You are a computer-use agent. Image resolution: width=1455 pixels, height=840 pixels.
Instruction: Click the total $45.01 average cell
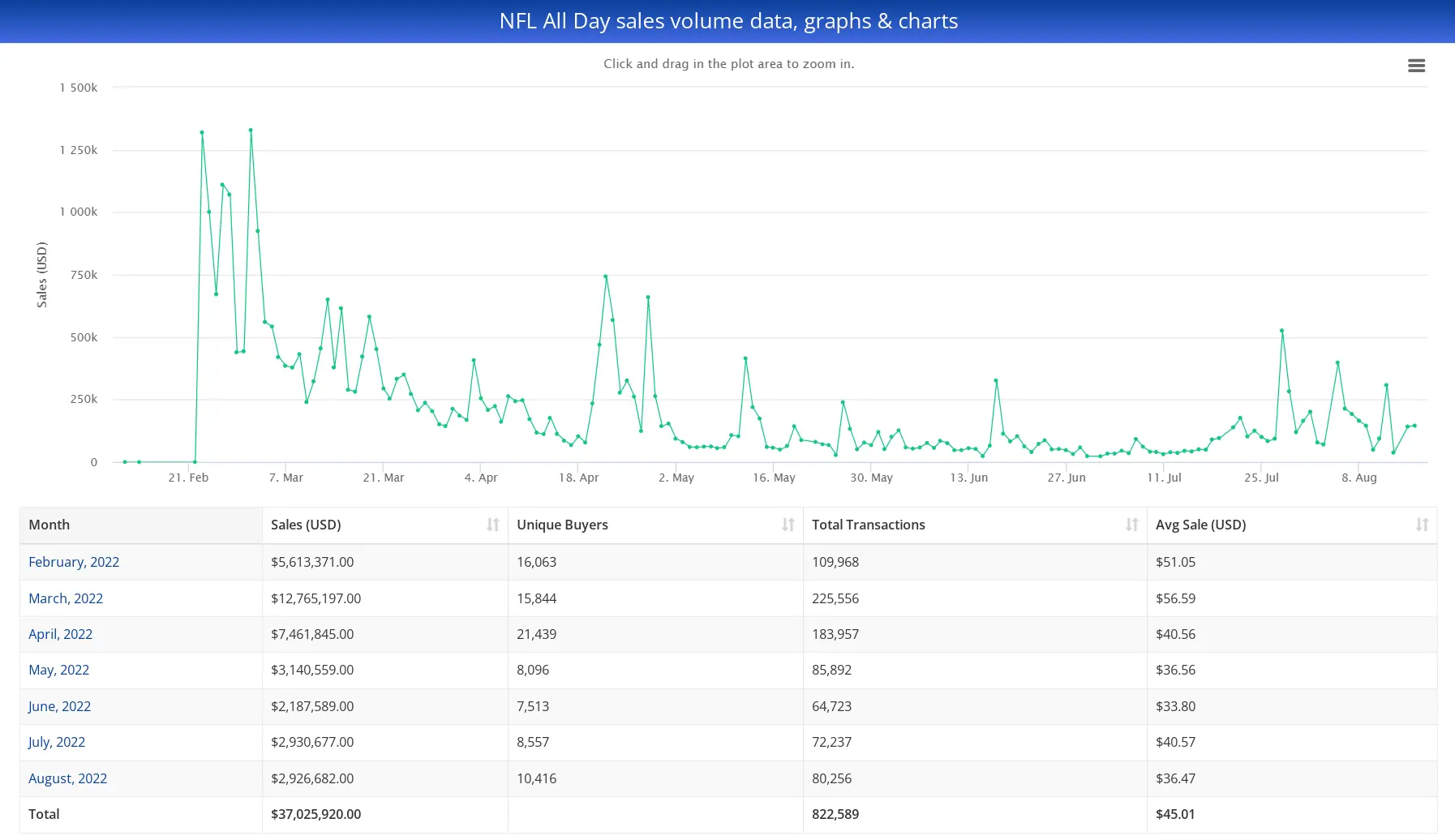pos(1292,814)
